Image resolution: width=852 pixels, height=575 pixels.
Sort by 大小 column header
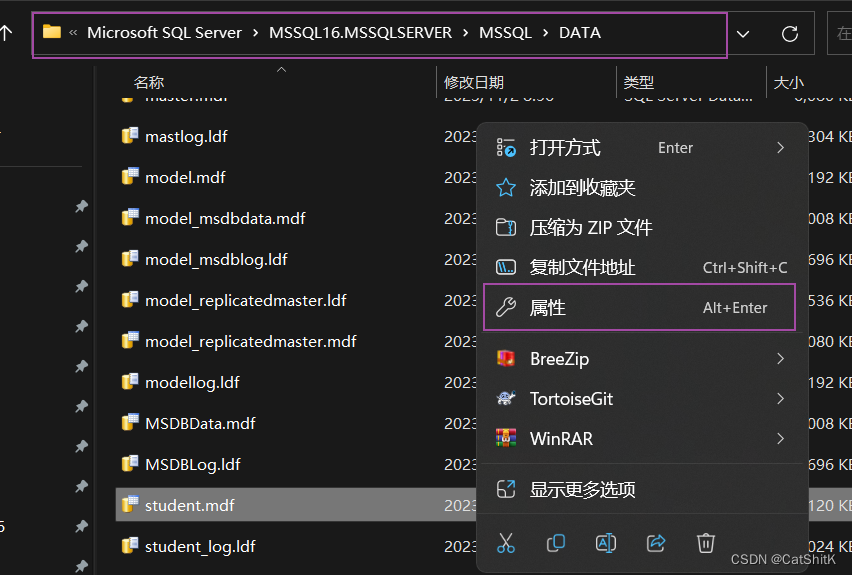pos(788,83)
